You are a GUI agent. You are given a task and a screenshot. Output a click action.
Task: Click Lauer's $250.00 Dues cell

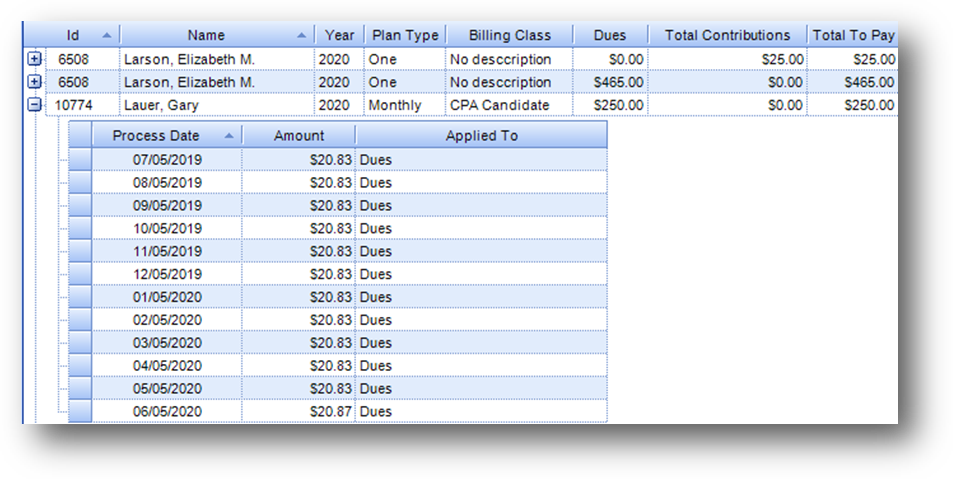coord(610,105)
